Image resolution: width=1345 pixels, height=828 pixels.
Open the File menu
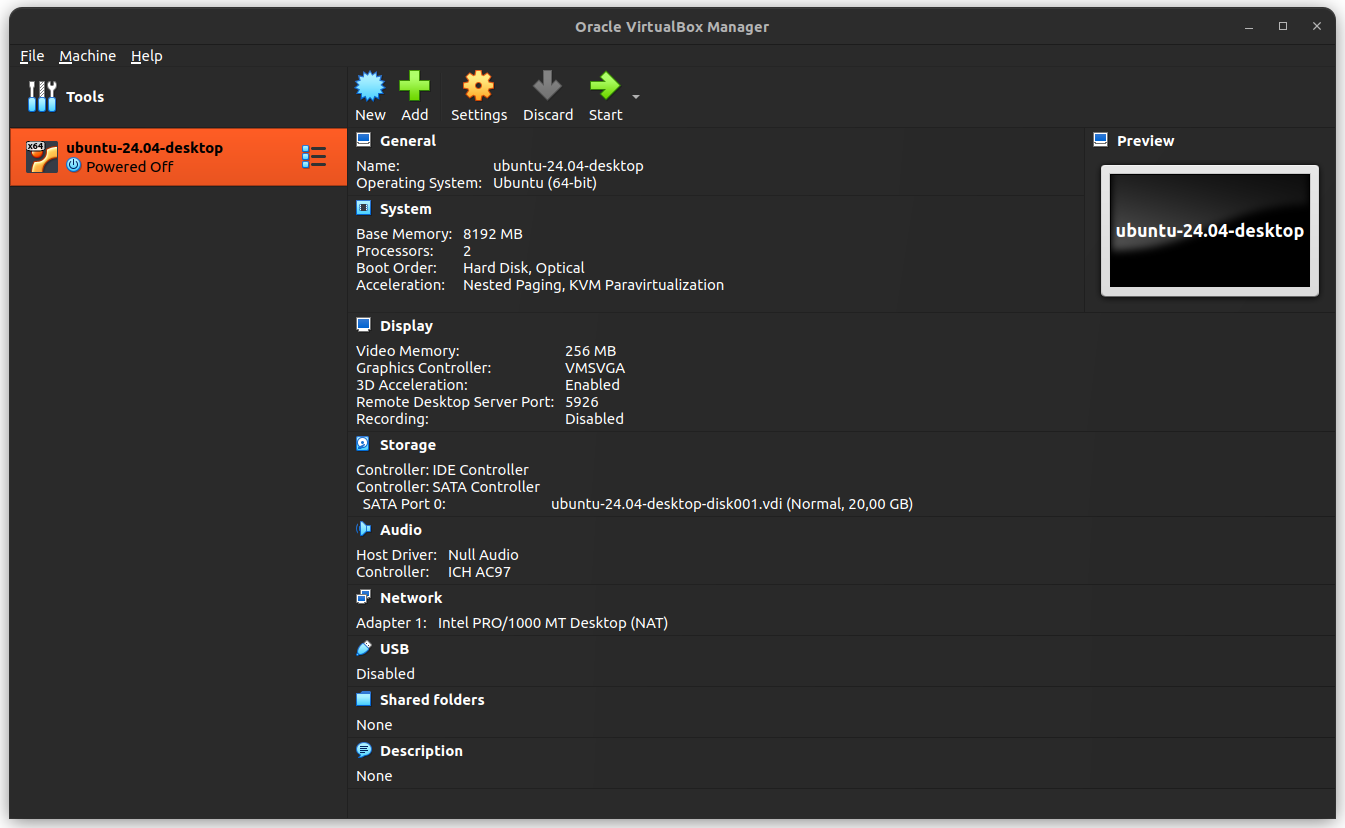pyautogui.click(x=31, y=56)
